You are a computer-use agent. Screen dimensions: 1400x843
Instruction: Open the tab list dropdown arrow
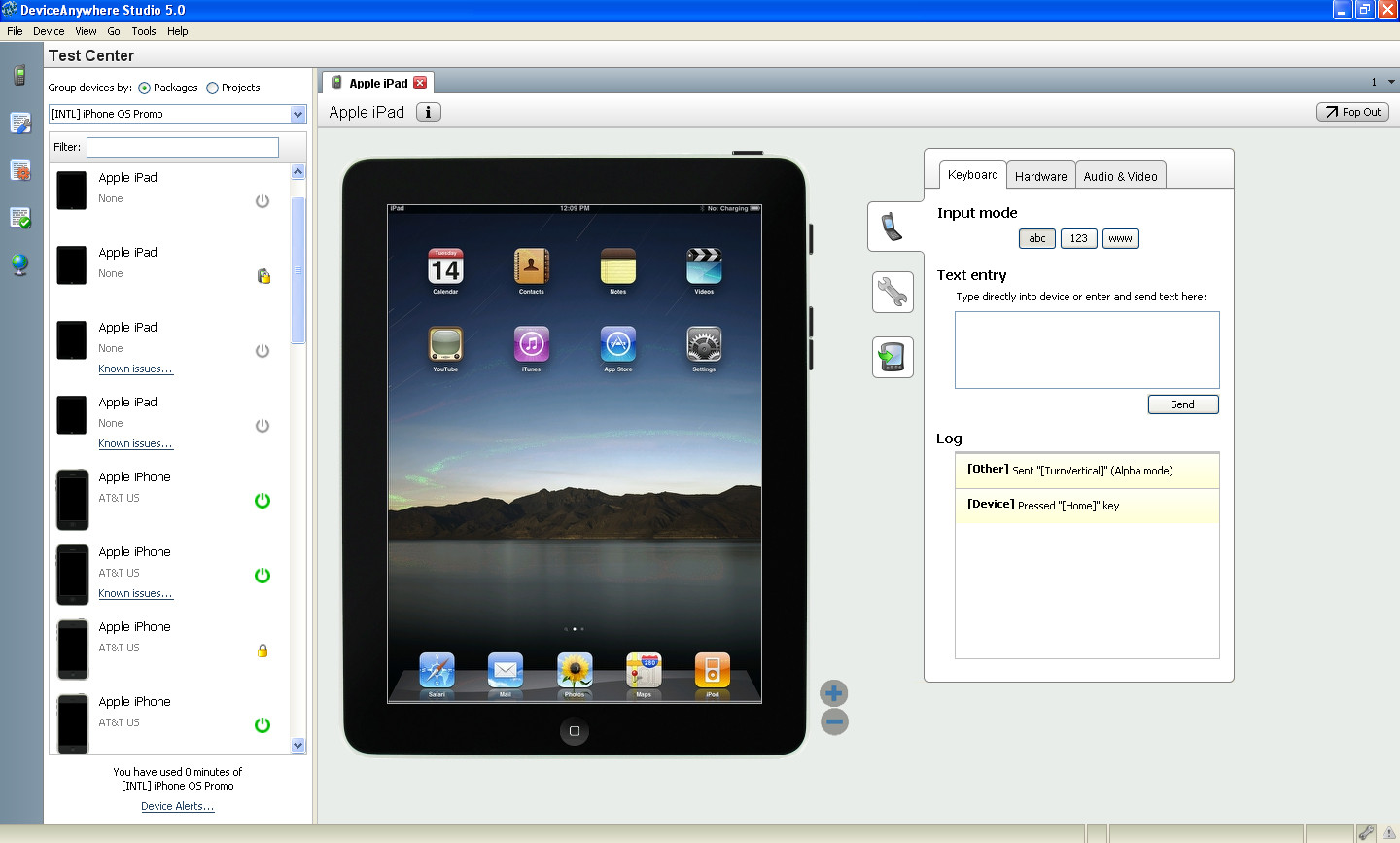point(1391,82)
